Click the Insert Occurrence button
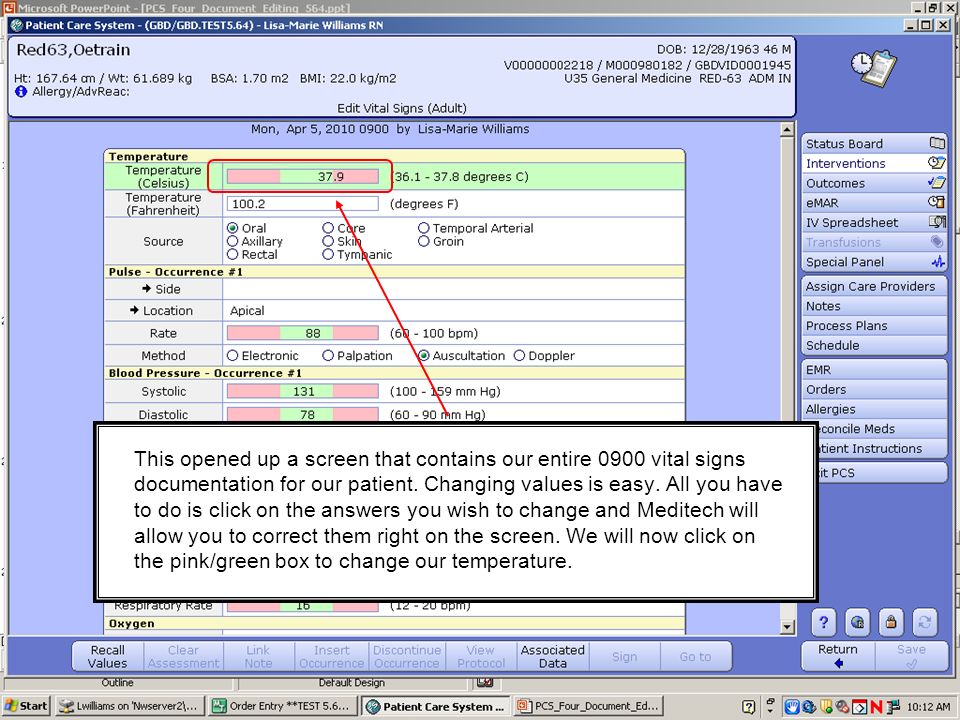The image size is (960, 720). (332, 656)
